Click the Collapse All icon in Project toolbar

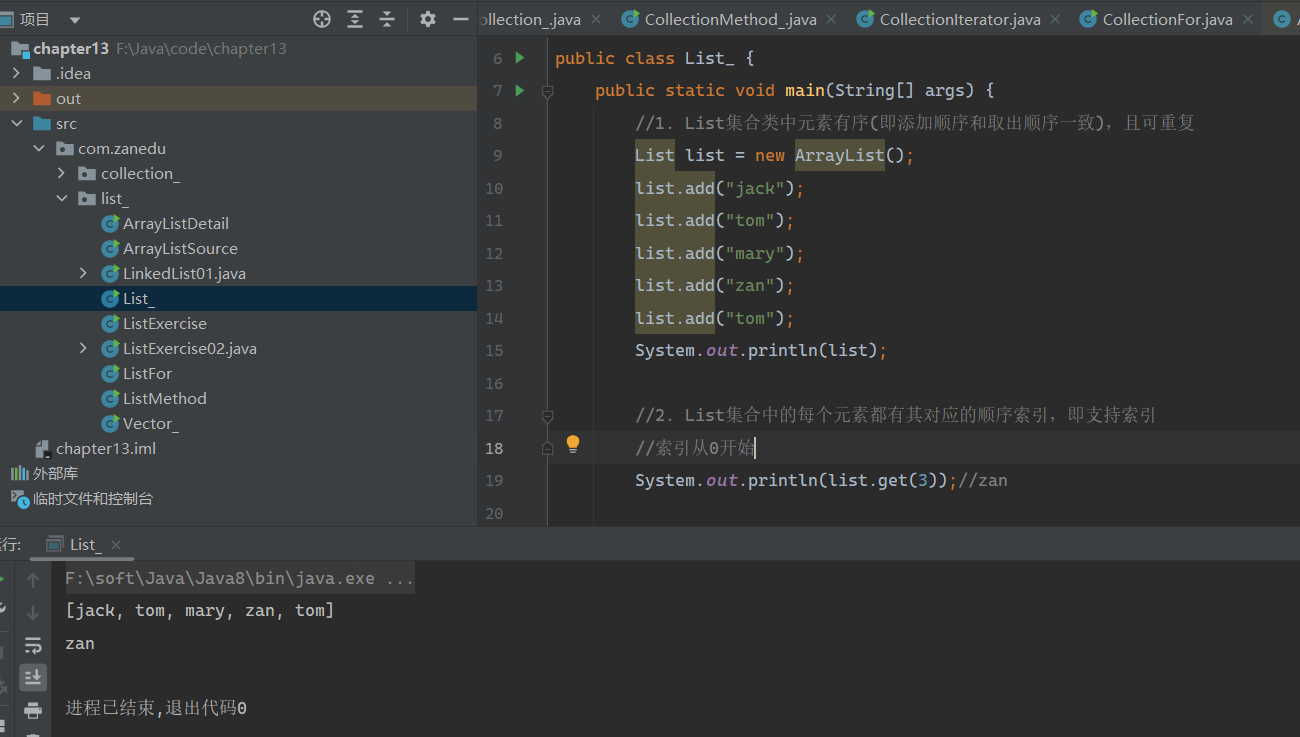tap(387, 19)
